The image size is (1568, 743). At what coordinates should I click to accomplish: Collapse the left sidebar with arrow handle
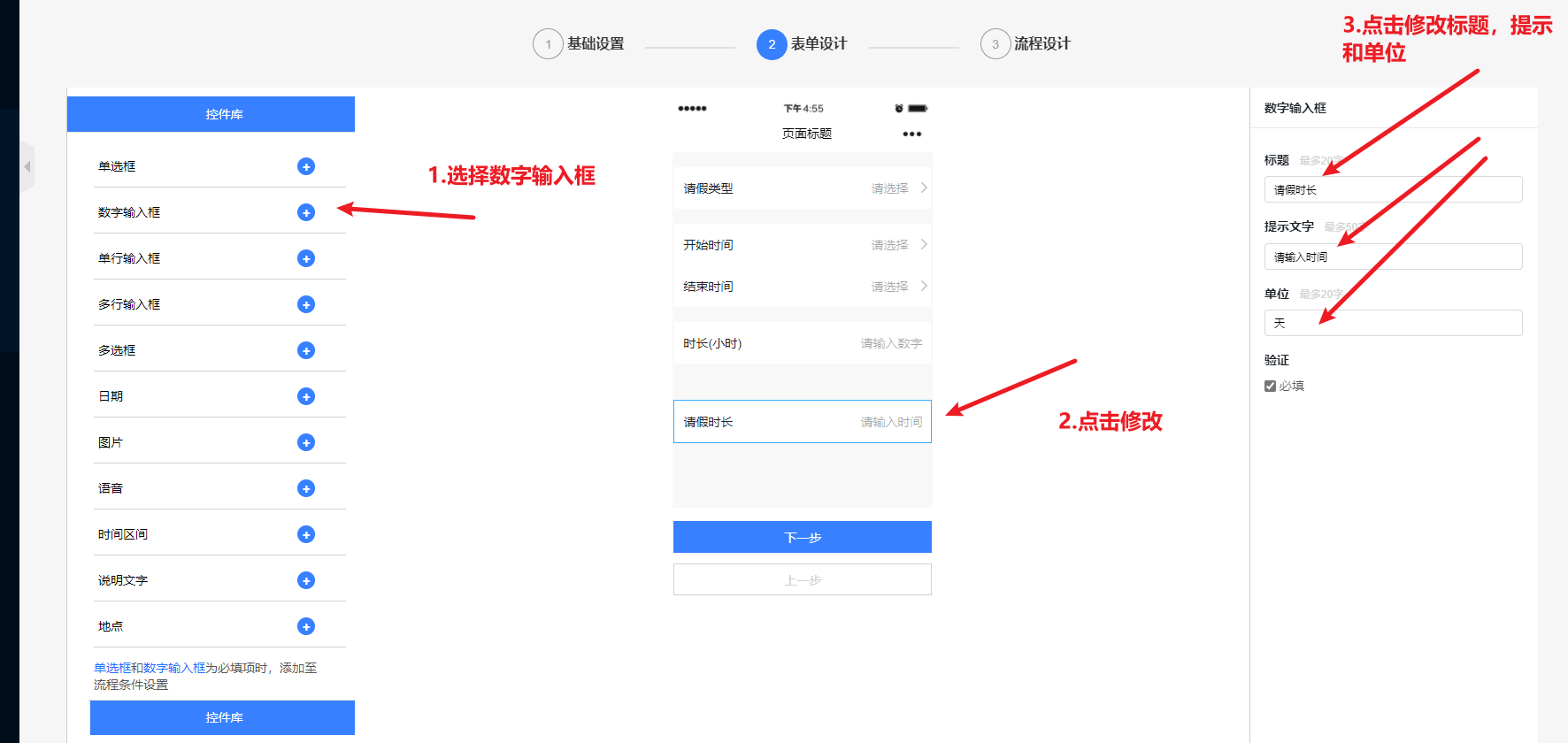pyautogui.click(x=27, y=166)
